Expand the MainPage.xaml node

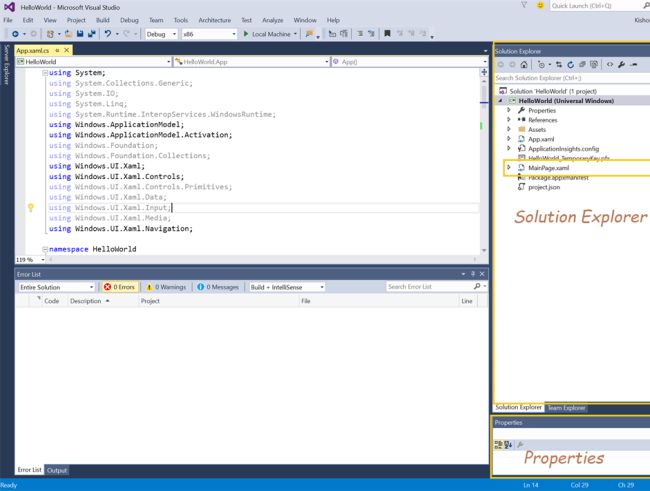point(509,168)
